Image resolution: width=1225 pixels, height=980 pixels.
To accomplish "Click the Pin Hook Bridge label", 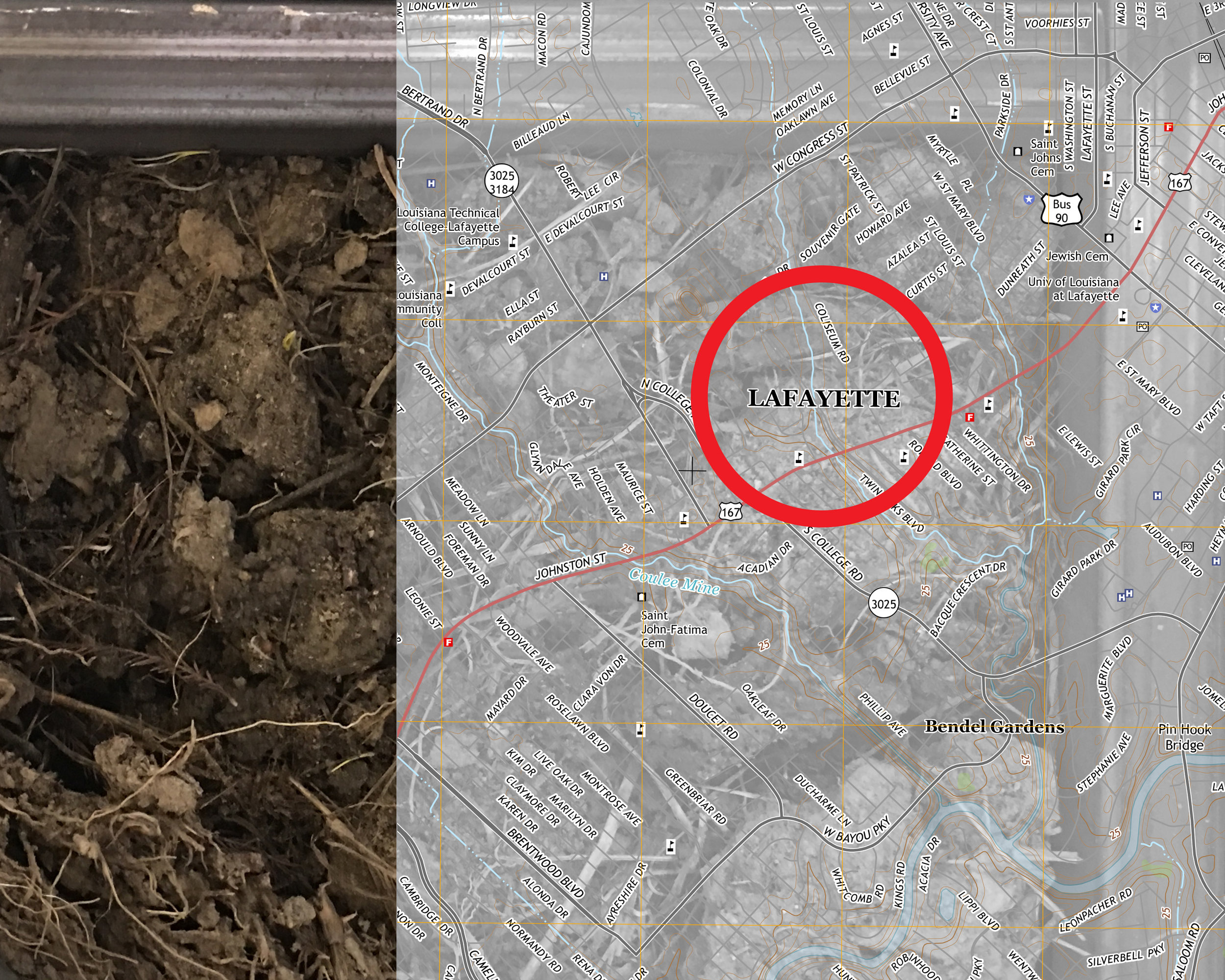I will pyautogui.click(x=1185, y=737).
